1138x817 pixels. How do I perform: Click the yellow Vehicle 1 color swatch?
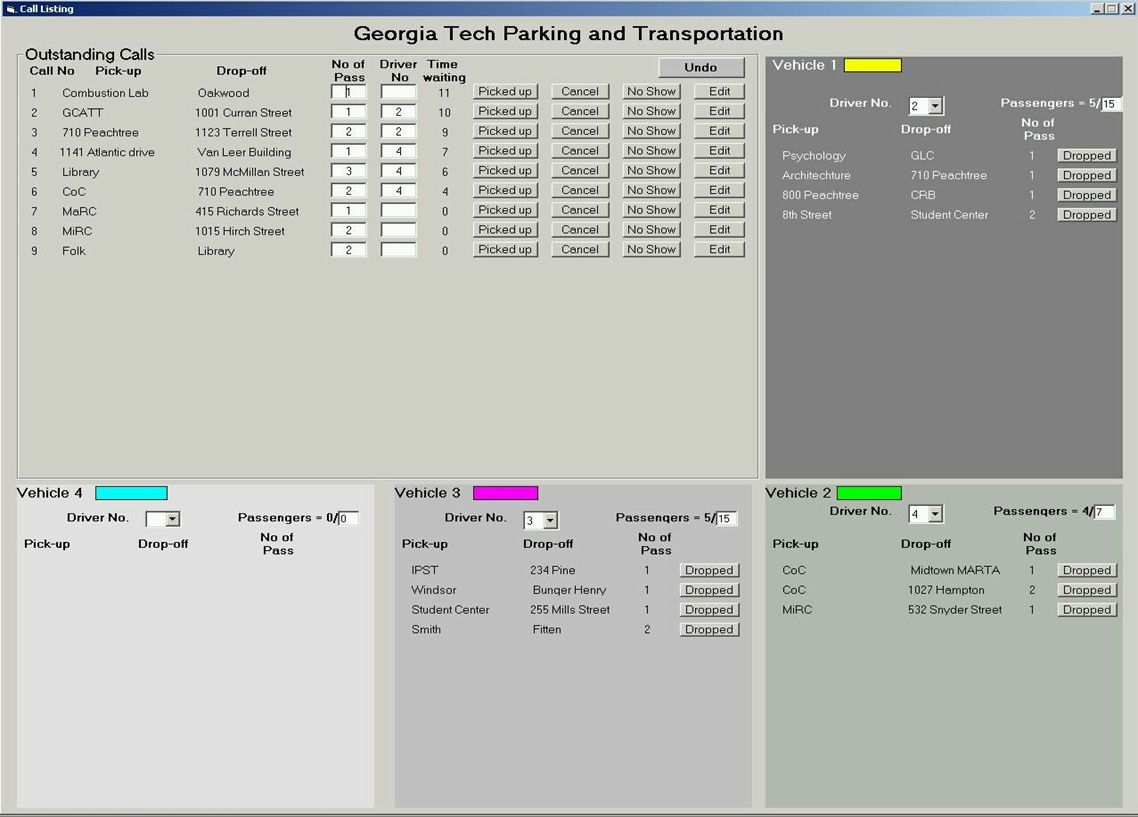(872, 65)
